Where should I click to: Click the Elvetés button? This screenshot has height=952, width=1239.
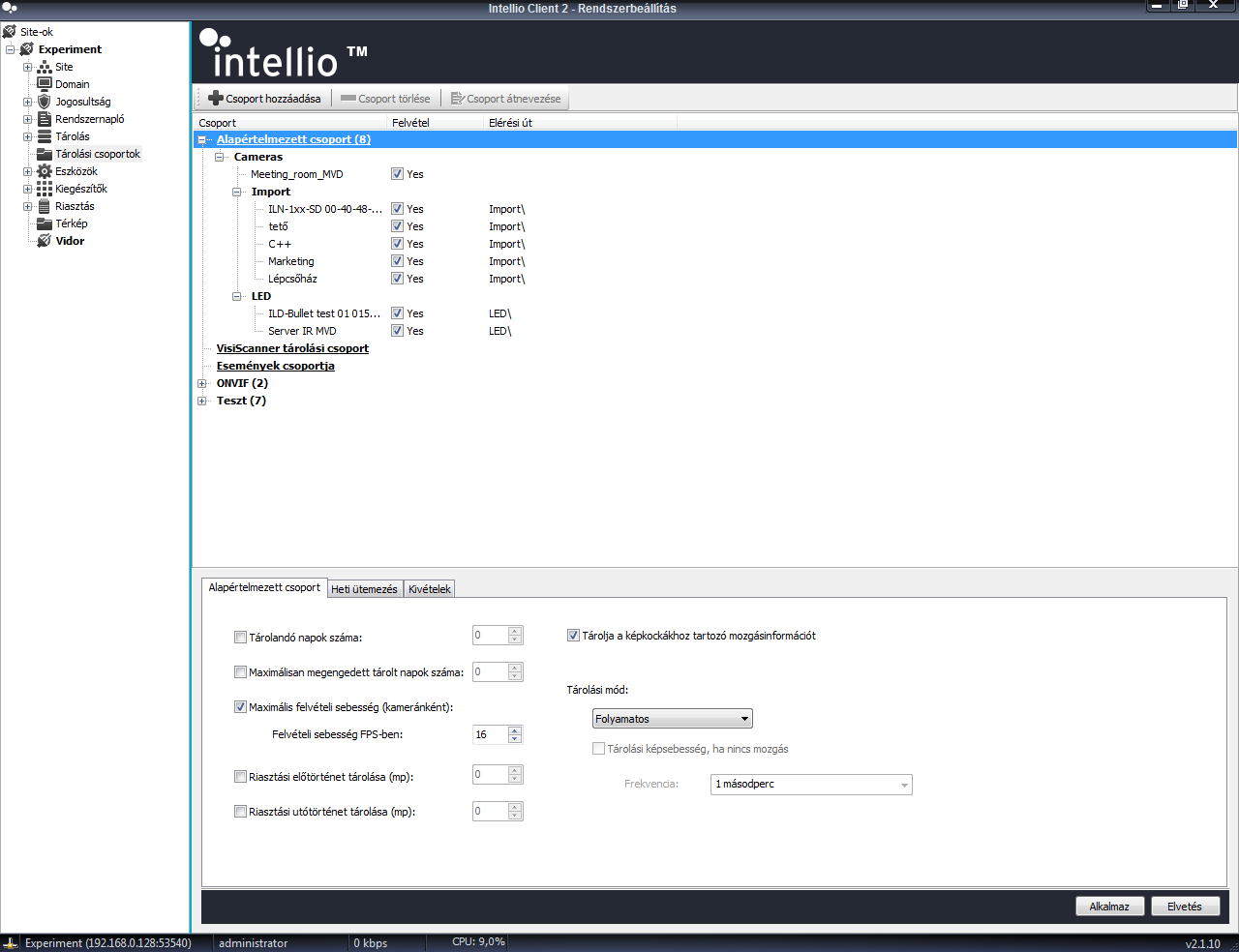click(1185, 907)
